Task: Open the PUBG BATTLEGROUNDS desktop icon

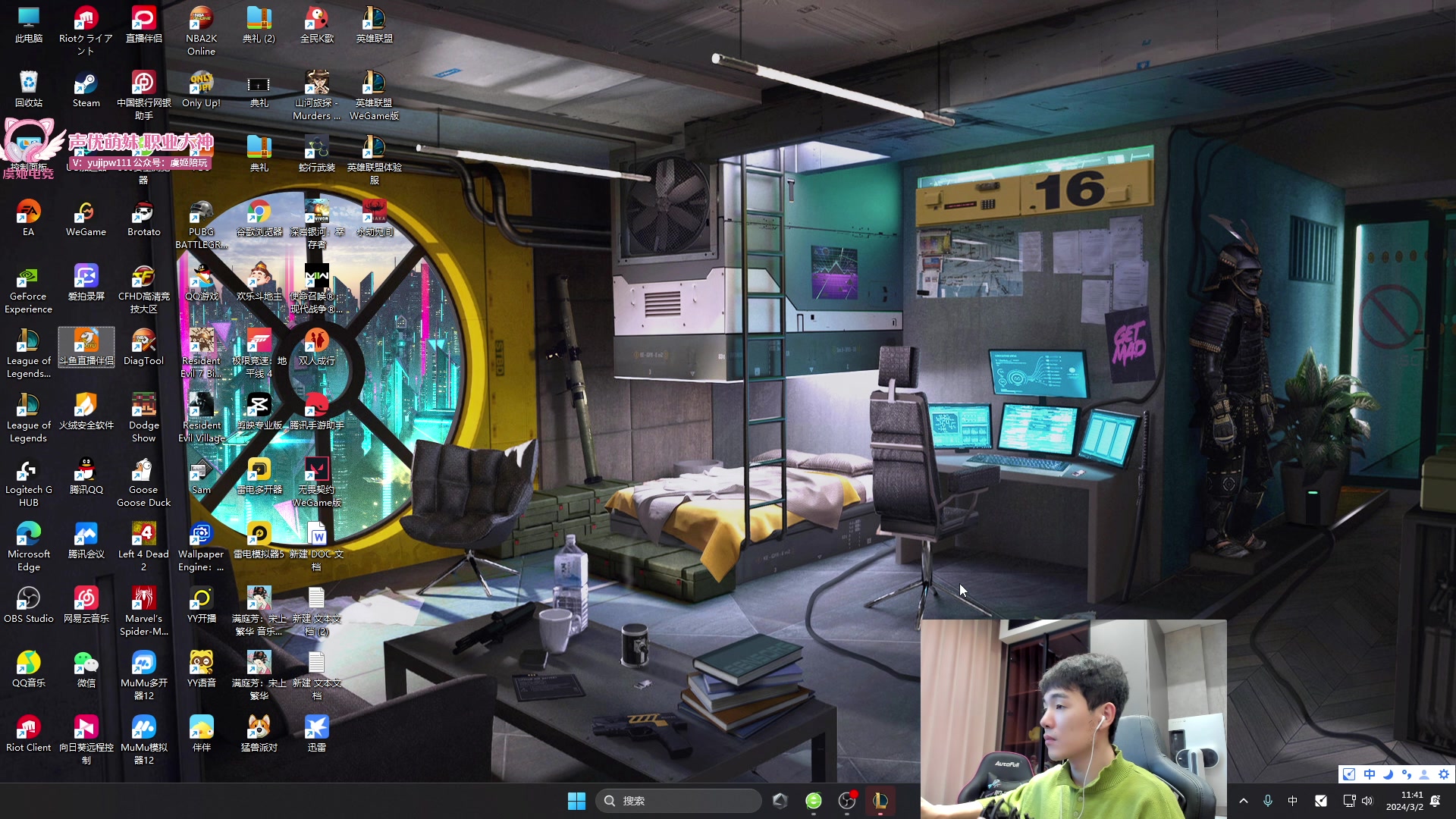Action: 201,225
